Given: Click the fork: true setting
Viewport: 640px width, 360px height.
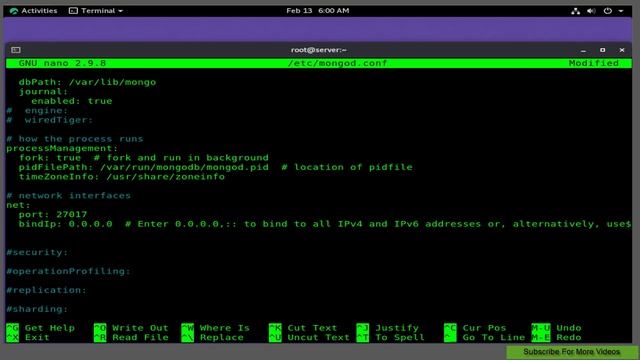Looking at the screenshot, I should coord(50,158).
